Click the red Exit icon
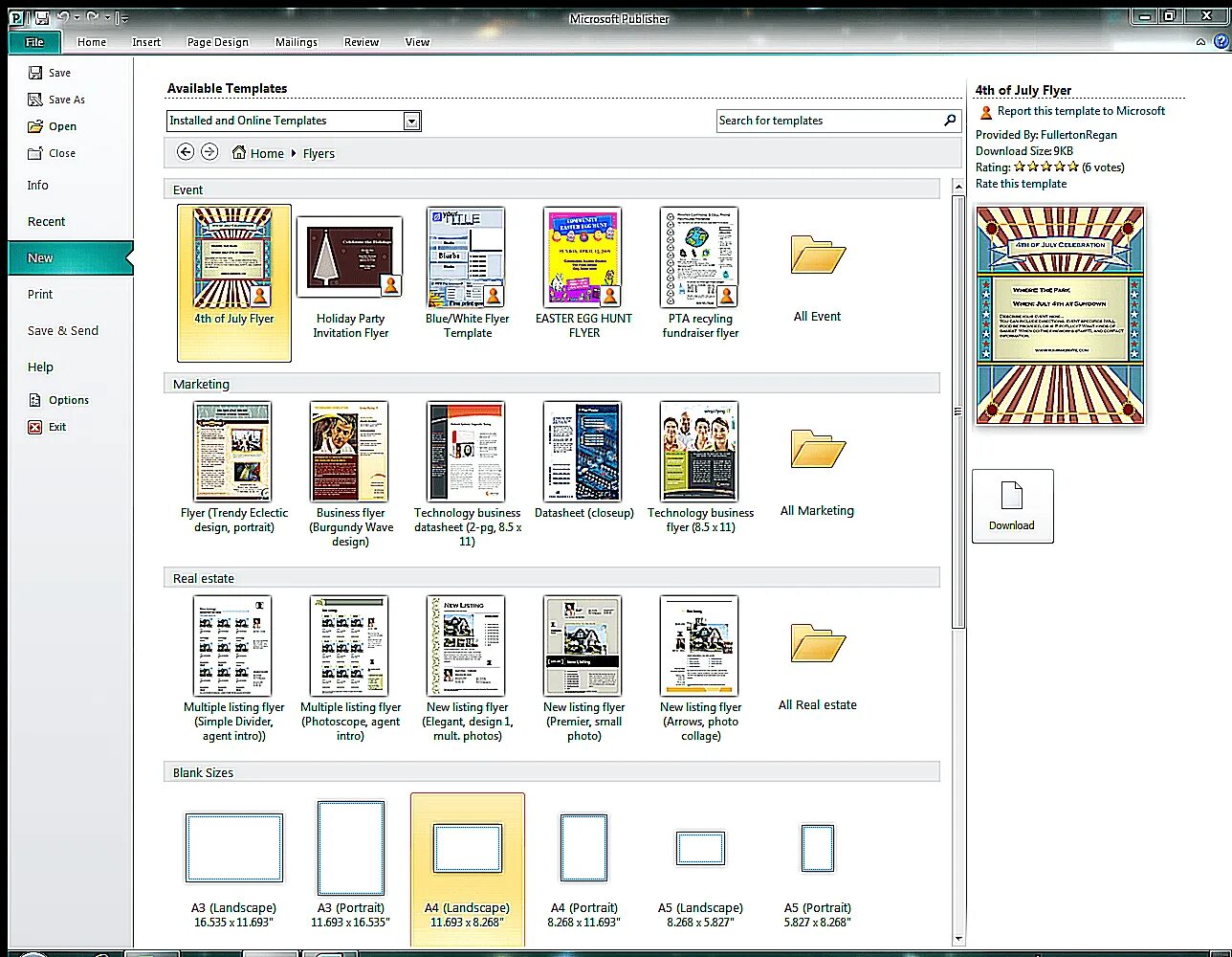The height and width of the screenshot is (957, 1232). pyautogui.click(x=35, y=427)
